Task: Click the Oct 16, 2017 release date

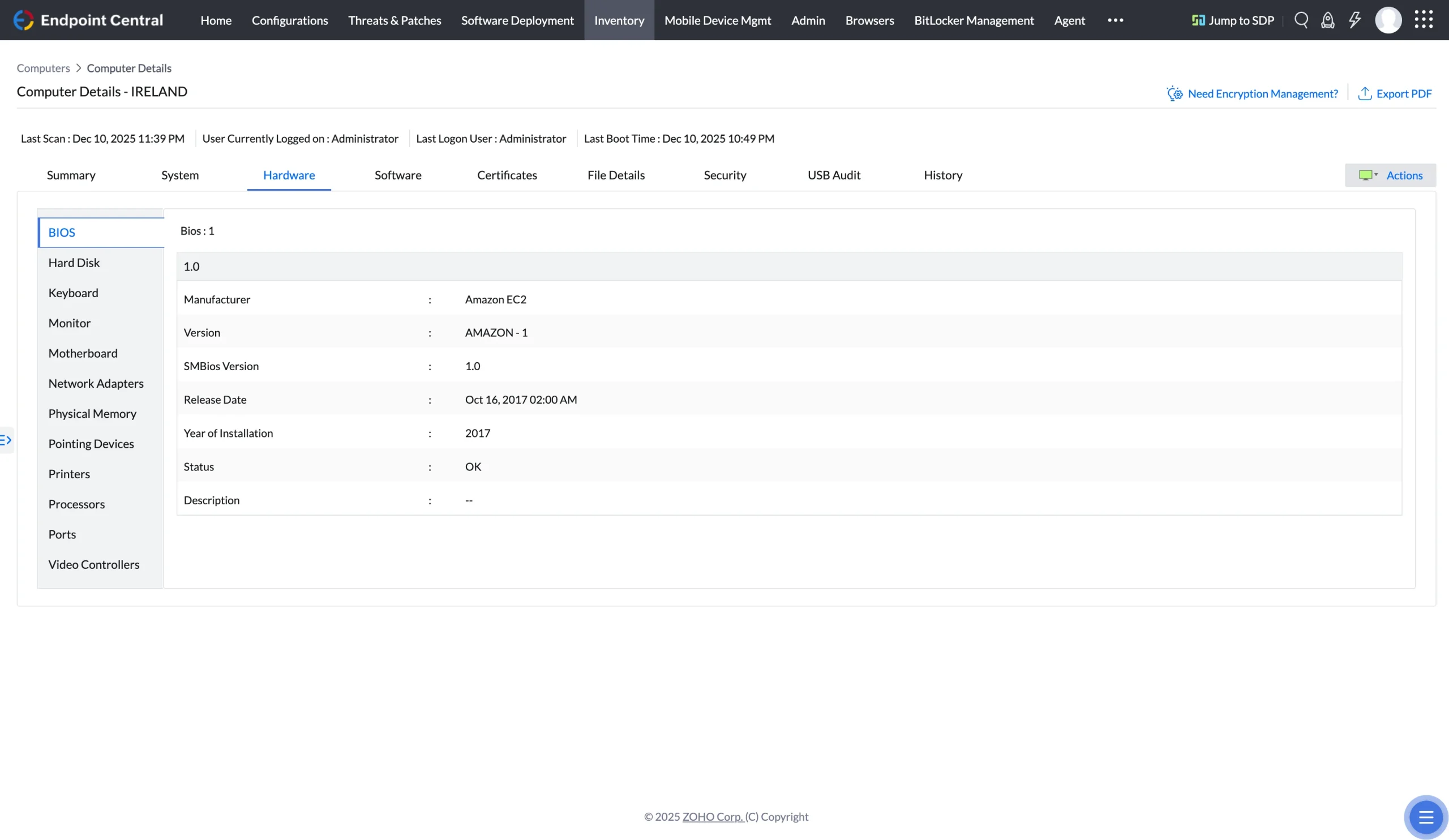Action: coord(521,400)
